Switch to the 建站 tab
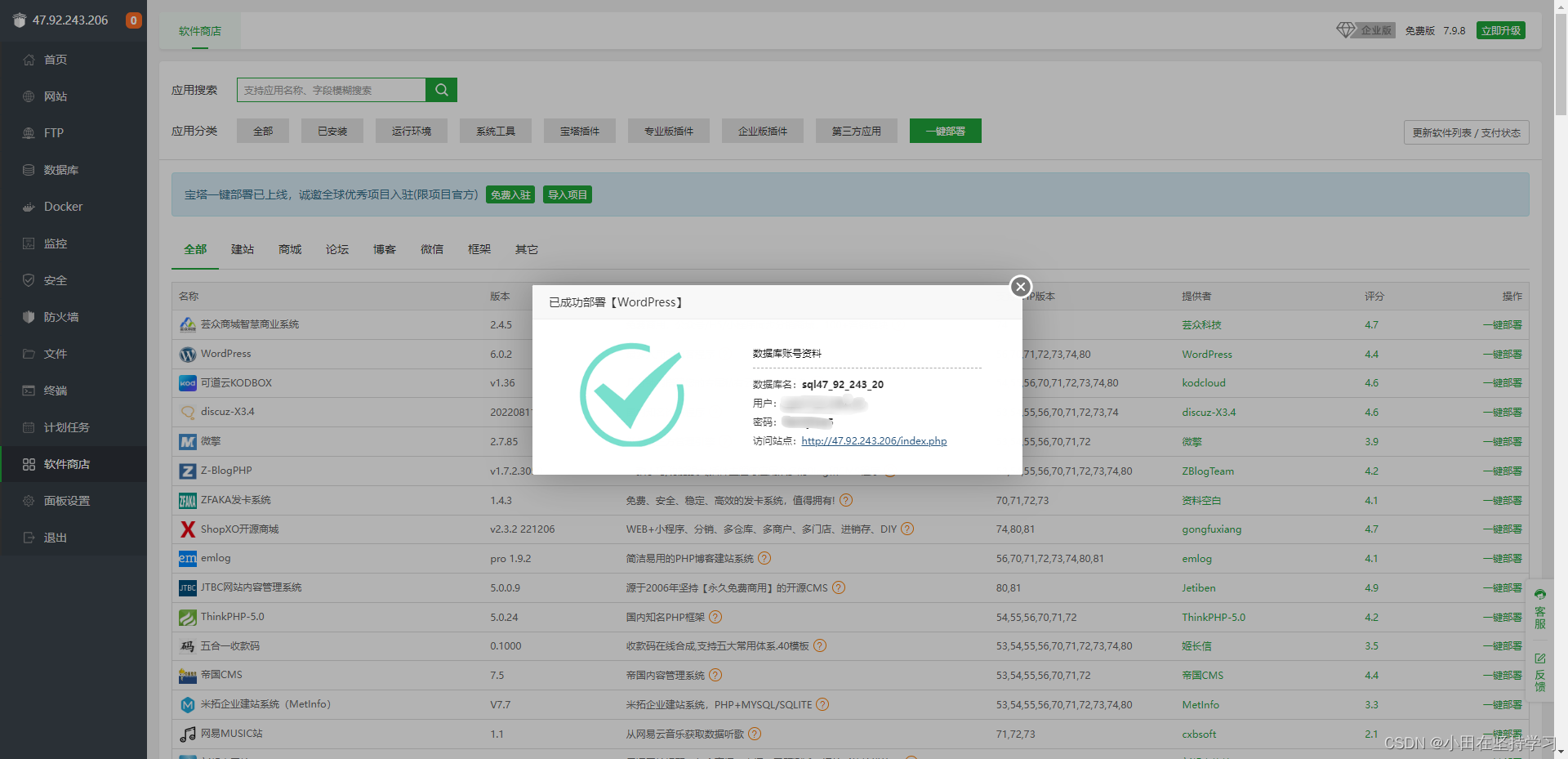 243,249
